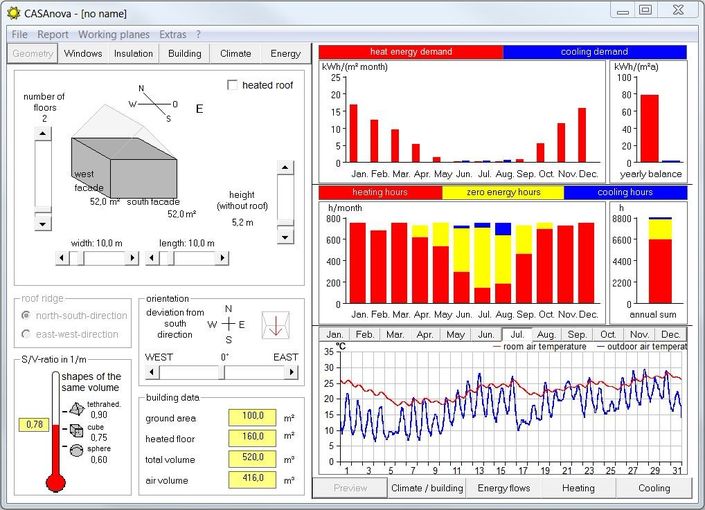705x510 pixels.
Task: Open the Working planes menu
Action: [x=114, y=34]
